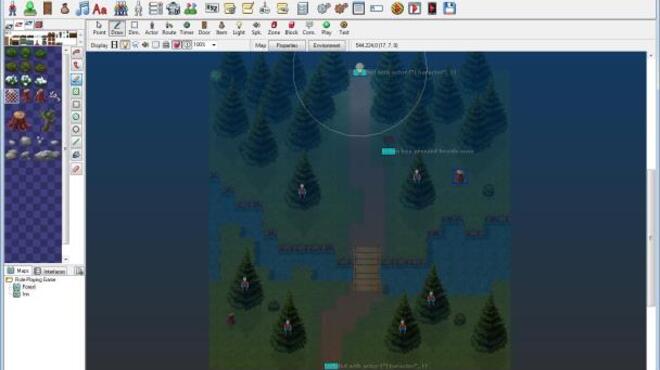Click the database cylinder icon

(302, 8)
